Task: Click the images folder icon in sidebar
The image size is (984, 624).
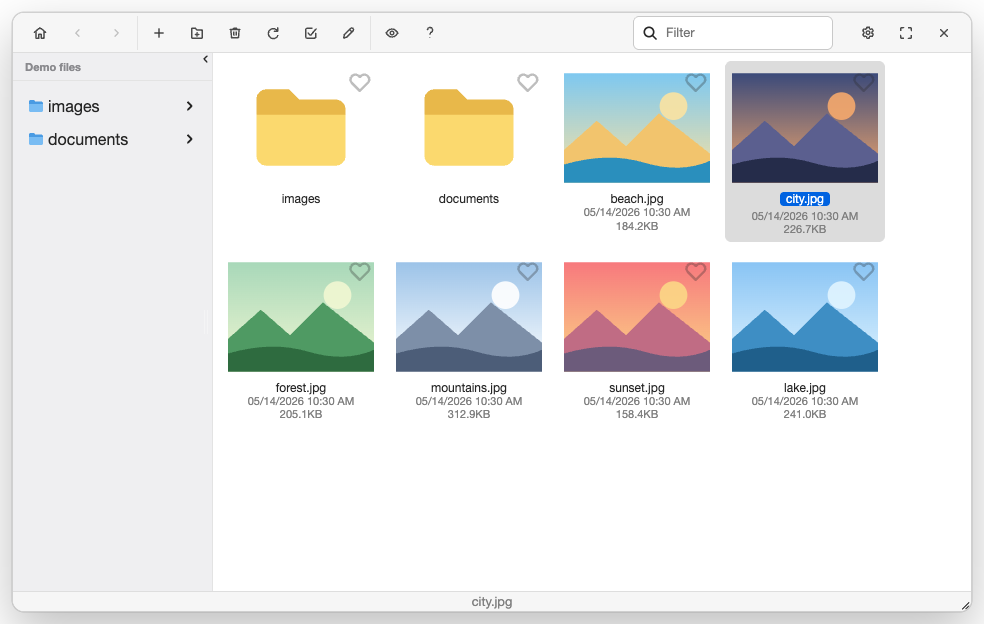Action: click(36, 106)
